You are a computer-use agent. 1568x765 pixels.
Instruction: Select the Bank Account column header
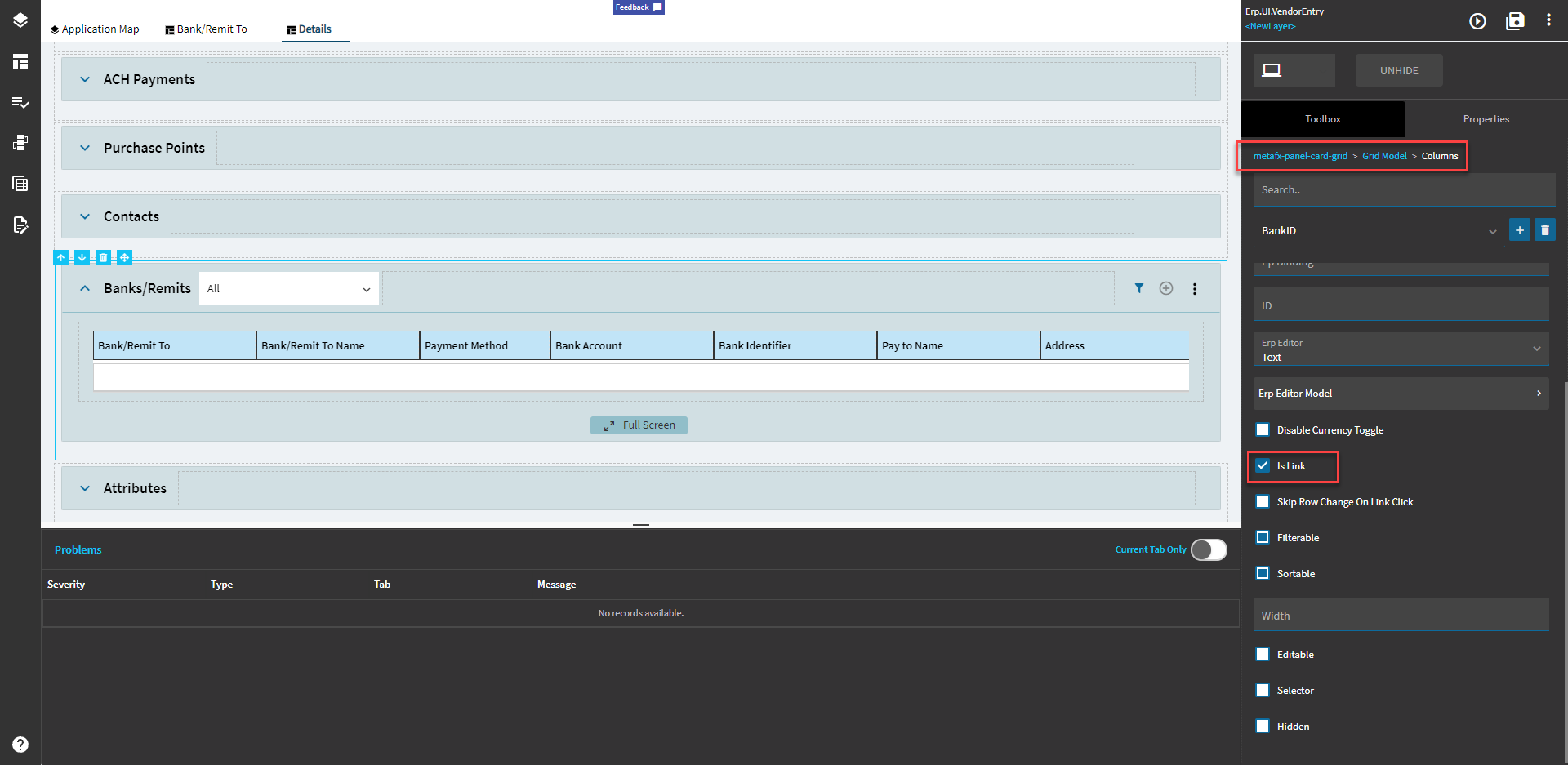[632, 345]
